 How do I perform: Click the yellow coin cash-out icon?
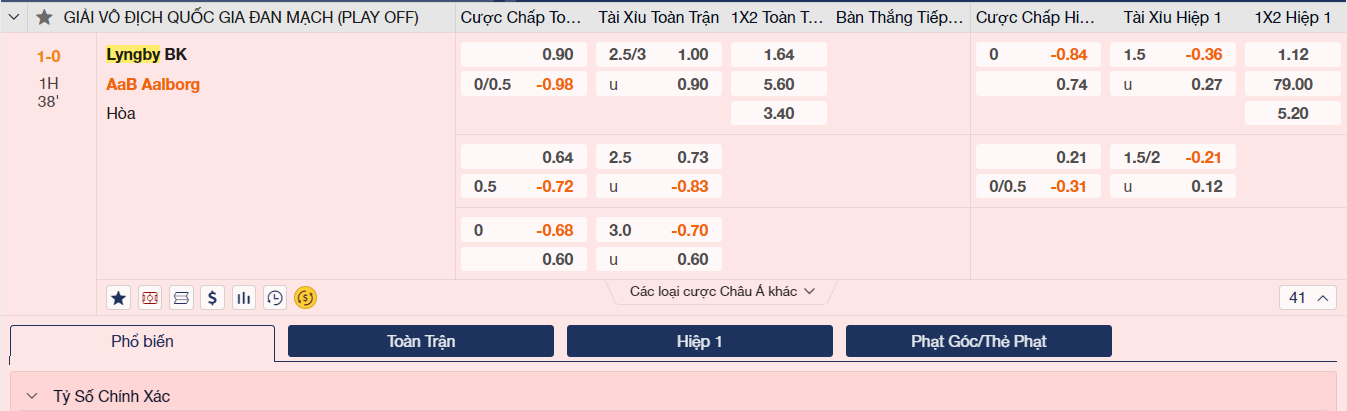pos(305,297)
